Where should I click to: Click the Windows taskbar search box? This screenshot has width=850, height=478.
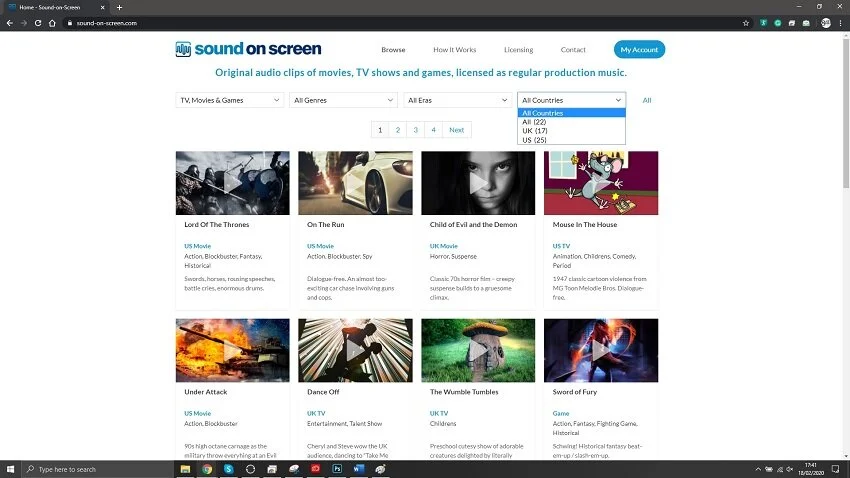pos(98,469)
